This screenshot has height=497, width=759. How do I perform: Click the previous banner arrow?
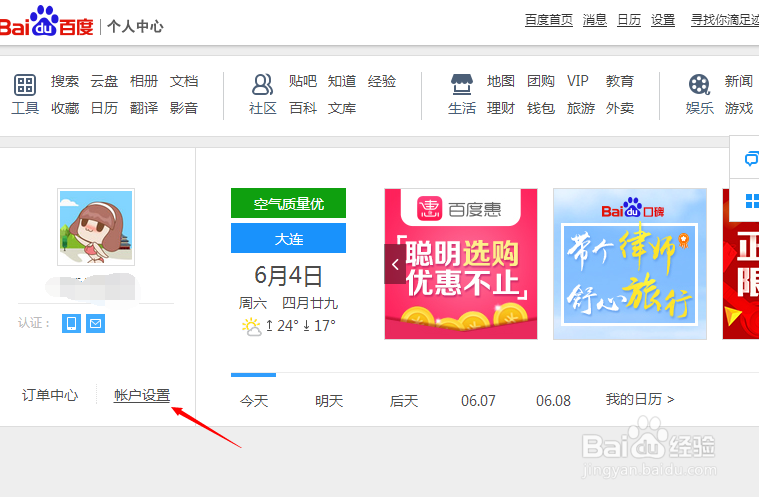point(395,264)
